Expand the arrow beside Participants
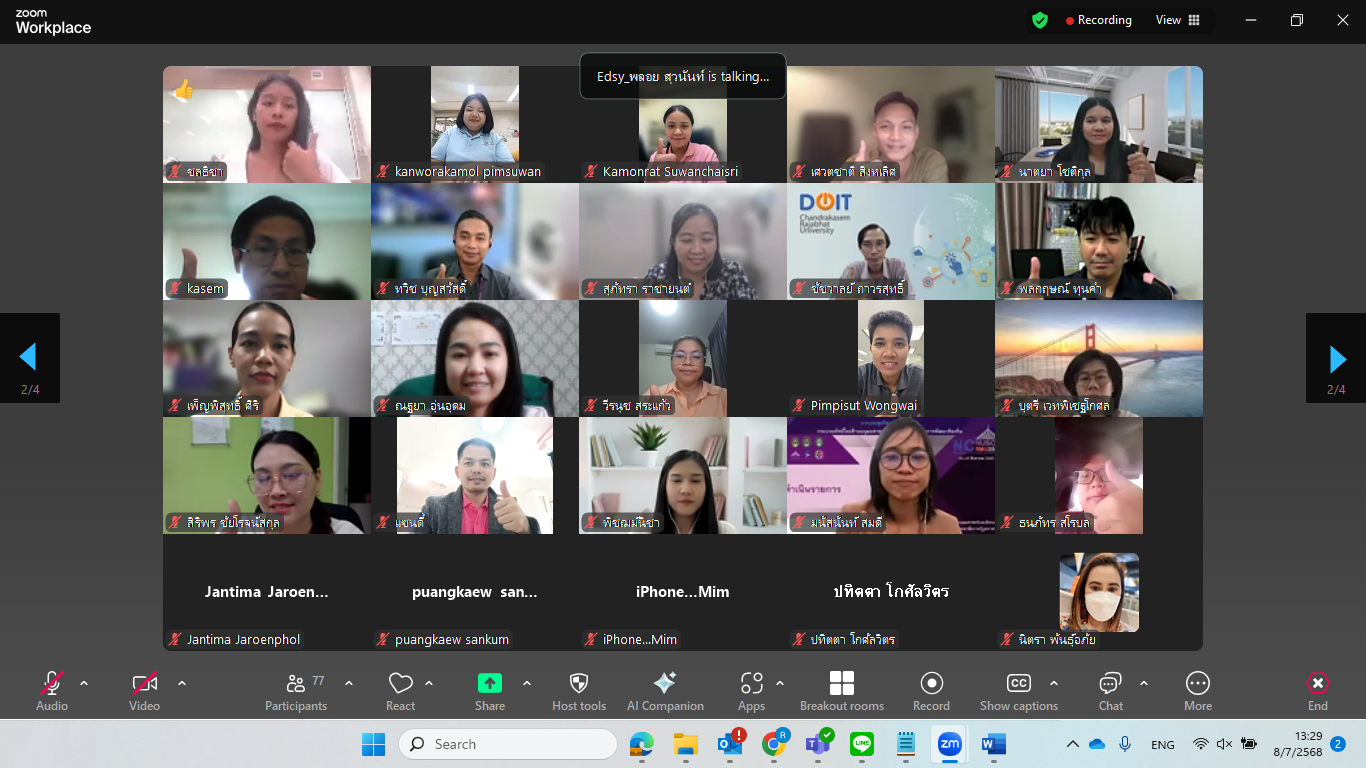 pyautogui.click(x=349, y=683)
